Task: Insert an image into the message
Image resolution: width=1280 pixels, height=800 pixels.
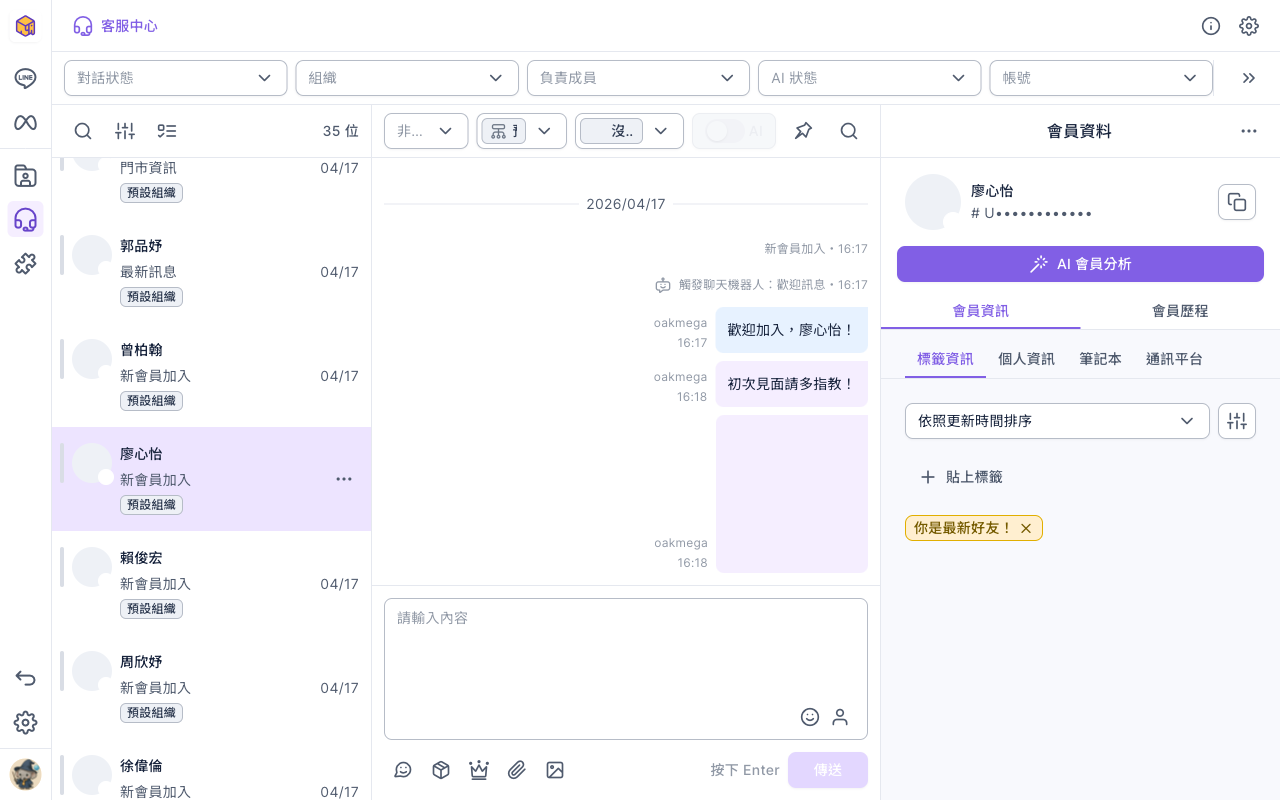Action: (x=555, y=770)
